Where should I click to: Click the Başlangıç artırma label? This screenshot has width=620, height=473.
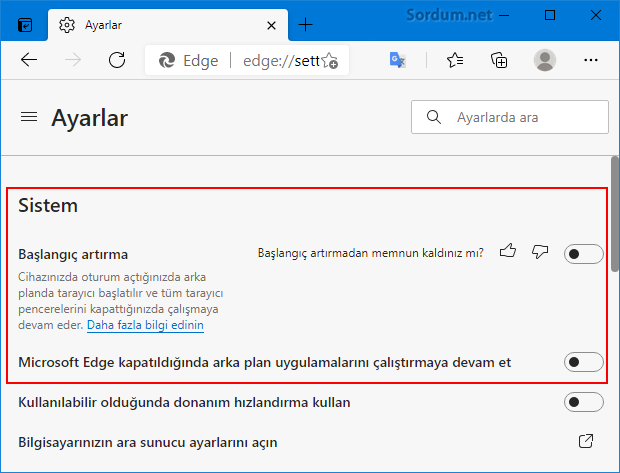73,254
